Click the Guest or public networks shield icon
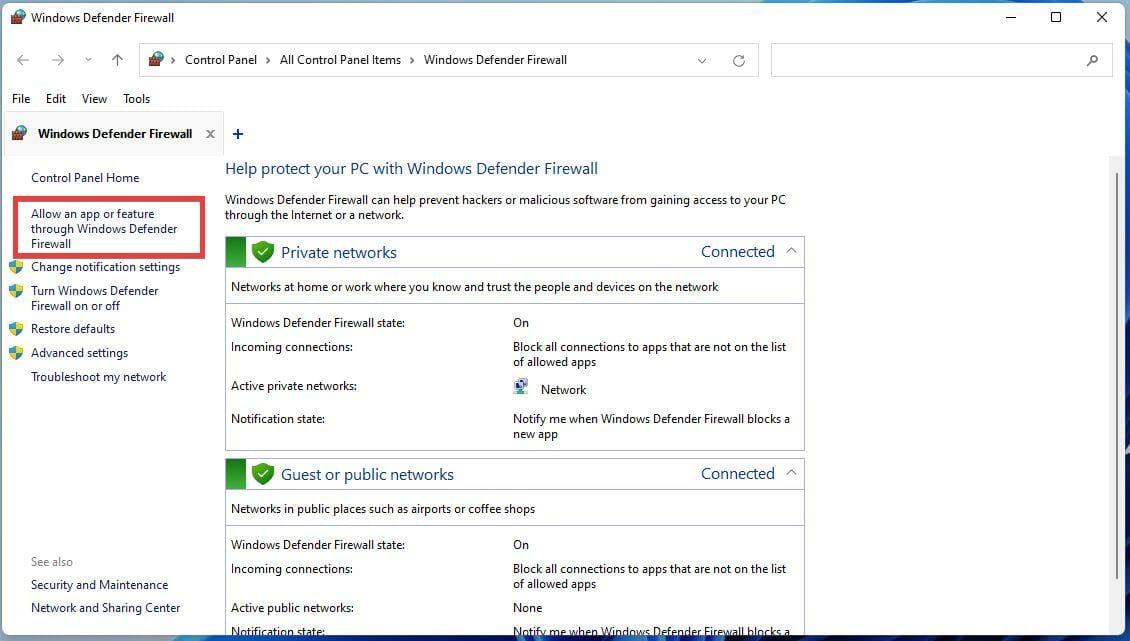The image size is (1130, 641). click(x=263, y=474)
